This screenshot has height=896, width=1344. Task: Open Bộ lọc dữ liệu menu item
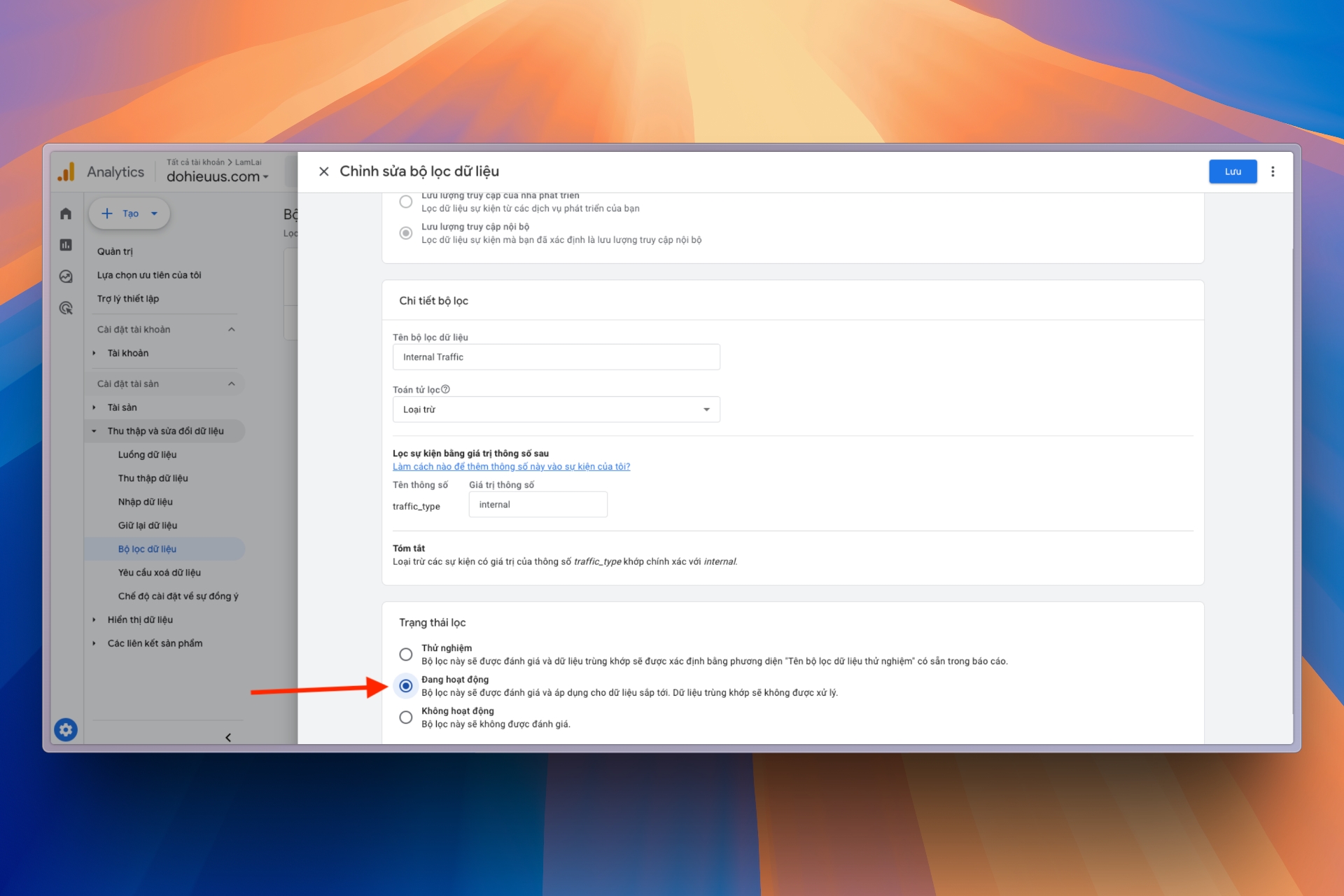(x=147, y=549)
